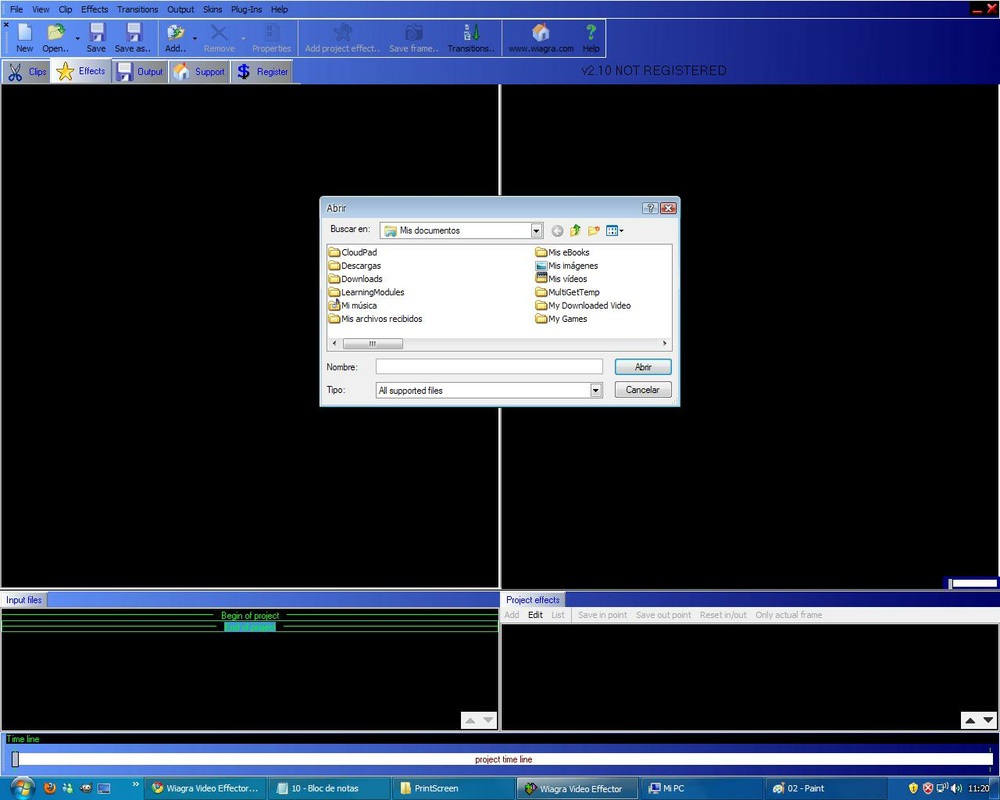Expand Add toolbar dropdown arrow
The width and height of the screenshot is (1000, 800).
coord(195,38)
